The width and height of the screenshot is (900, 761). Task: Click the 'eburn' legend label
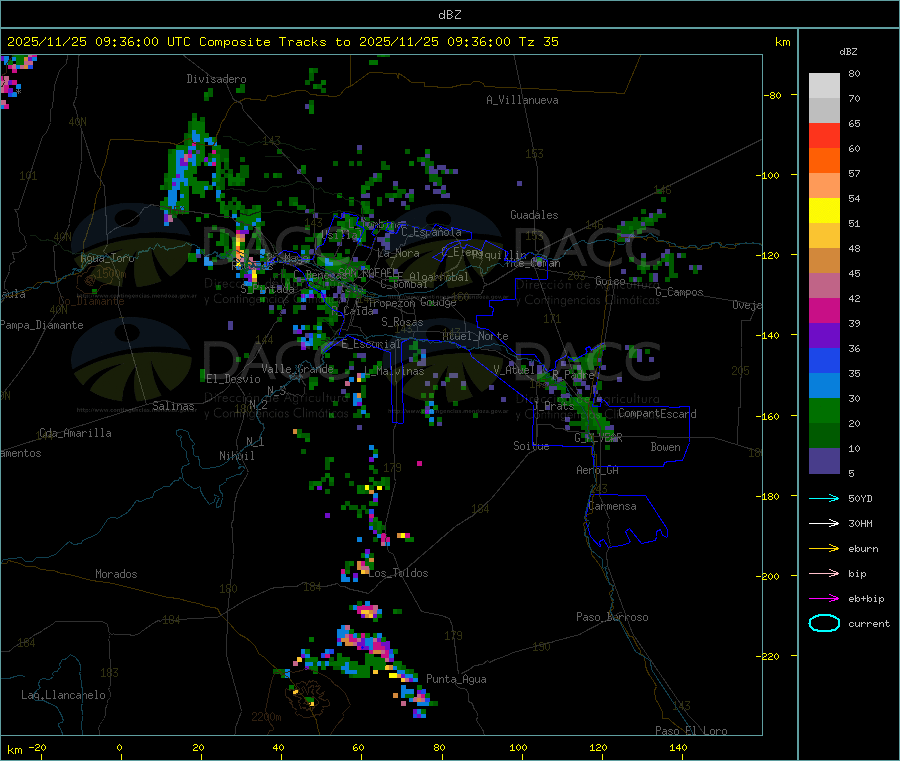click(x=863, y=549)
